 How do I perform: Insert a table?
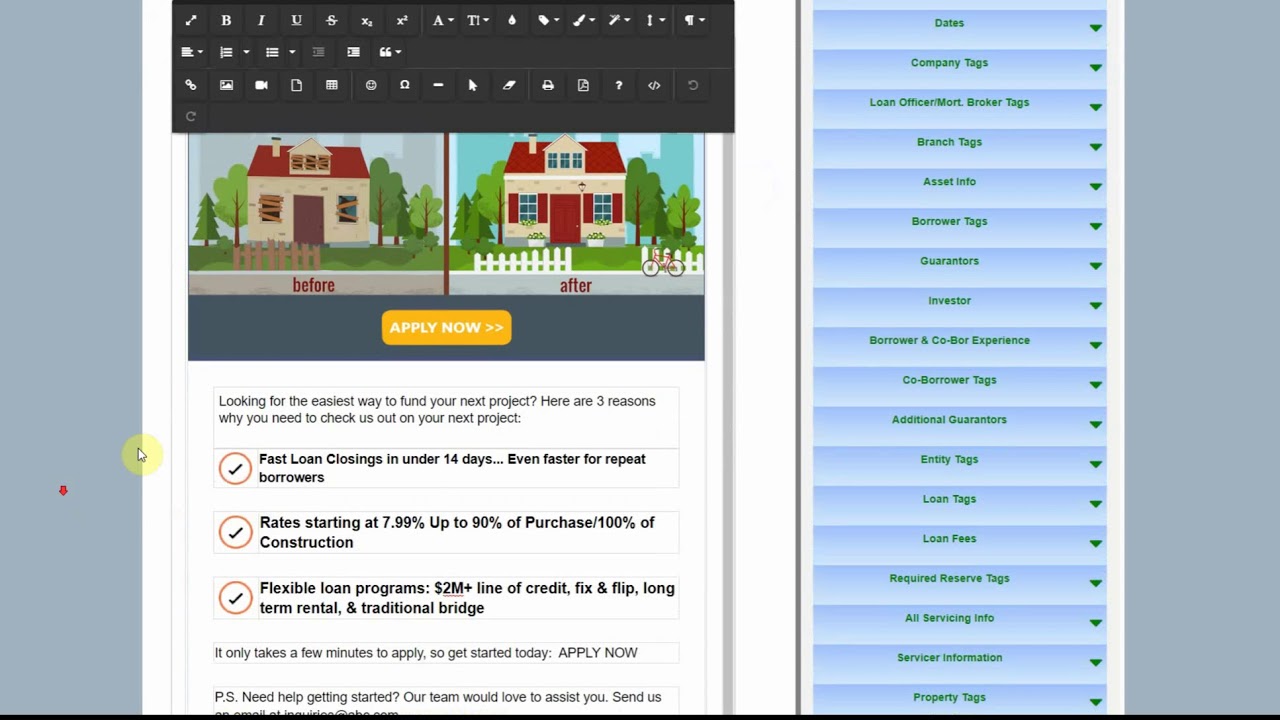tap(332, 85)
